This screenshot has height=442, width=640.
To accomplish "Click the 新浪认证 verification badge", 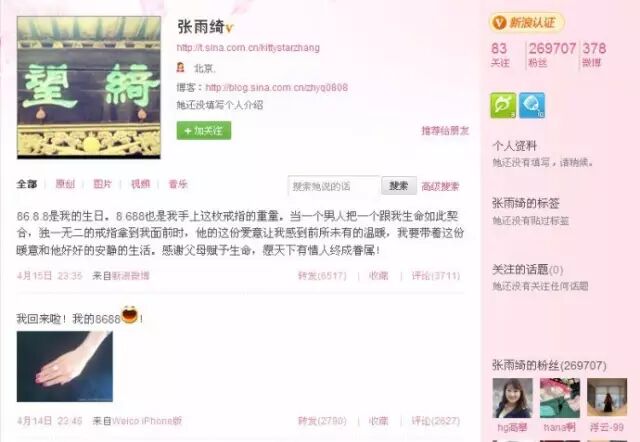I will (x=527, y=22).
